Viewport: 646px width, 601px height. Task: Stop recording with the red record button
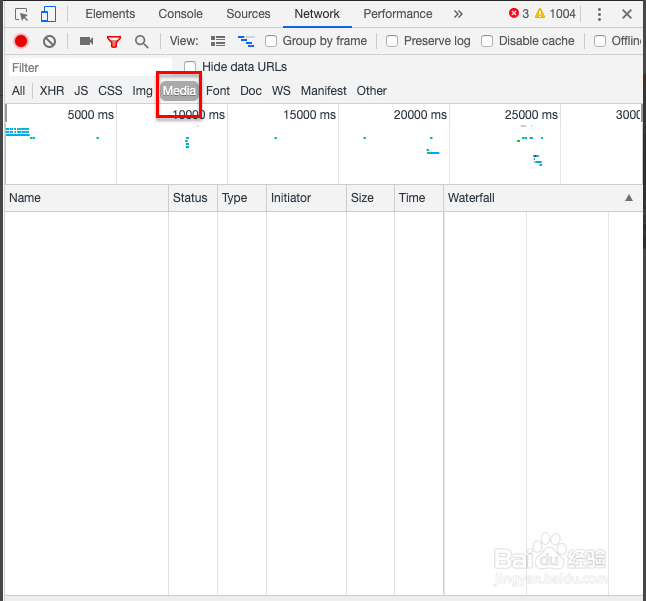point(21,41)
